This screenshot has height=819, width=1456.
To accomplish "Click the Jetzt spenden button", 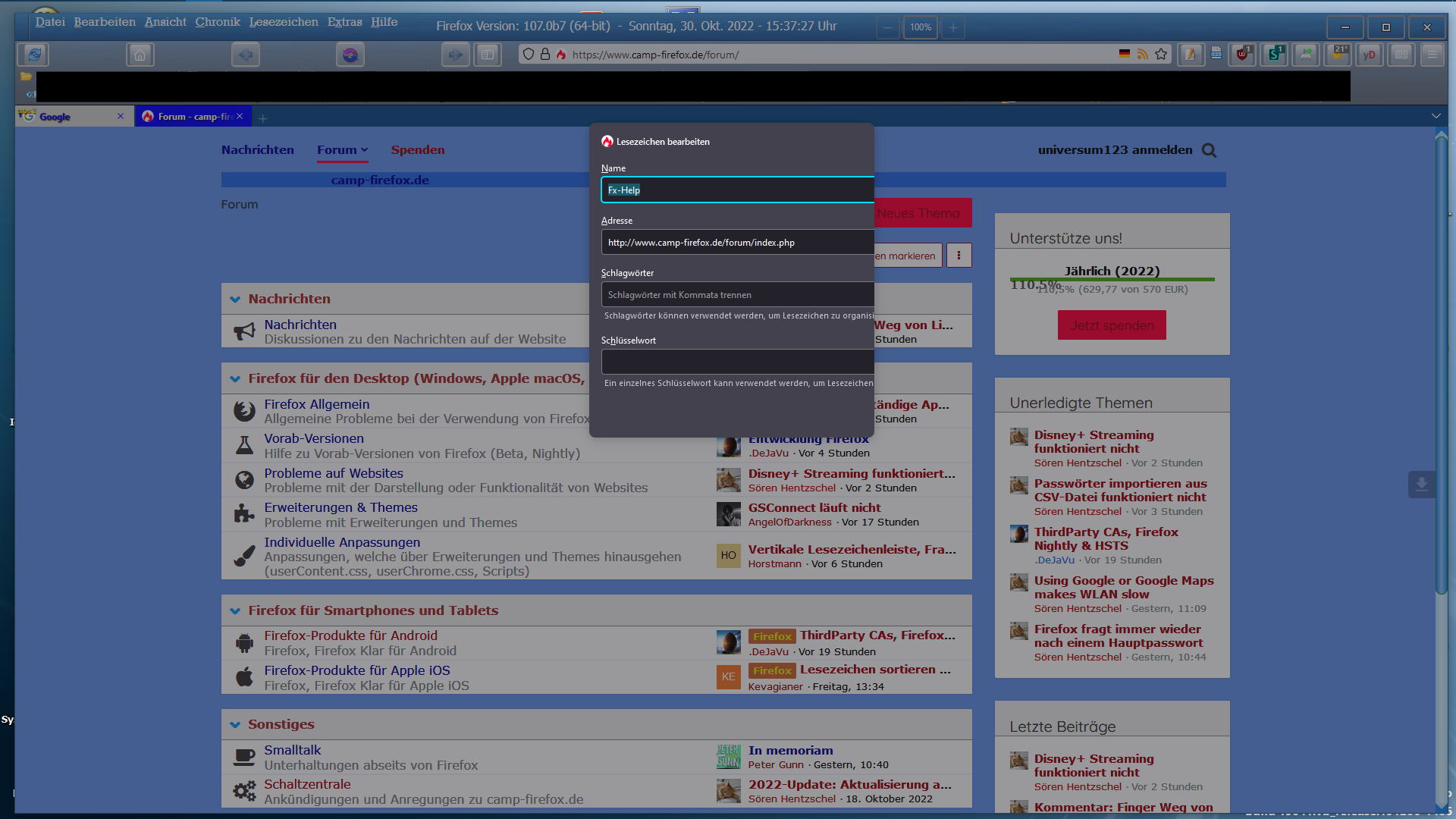I will pos(1112,325).
